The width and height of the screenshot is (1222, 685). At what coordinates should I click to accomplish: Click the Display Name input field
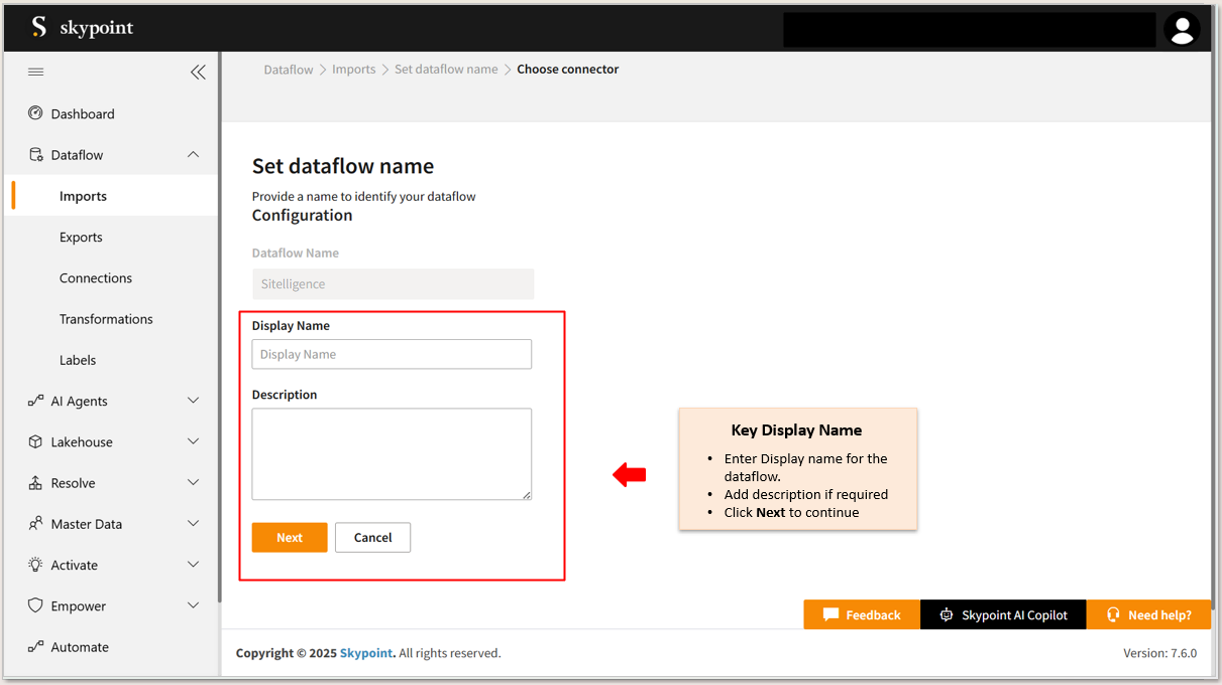[x=391, y=354]
